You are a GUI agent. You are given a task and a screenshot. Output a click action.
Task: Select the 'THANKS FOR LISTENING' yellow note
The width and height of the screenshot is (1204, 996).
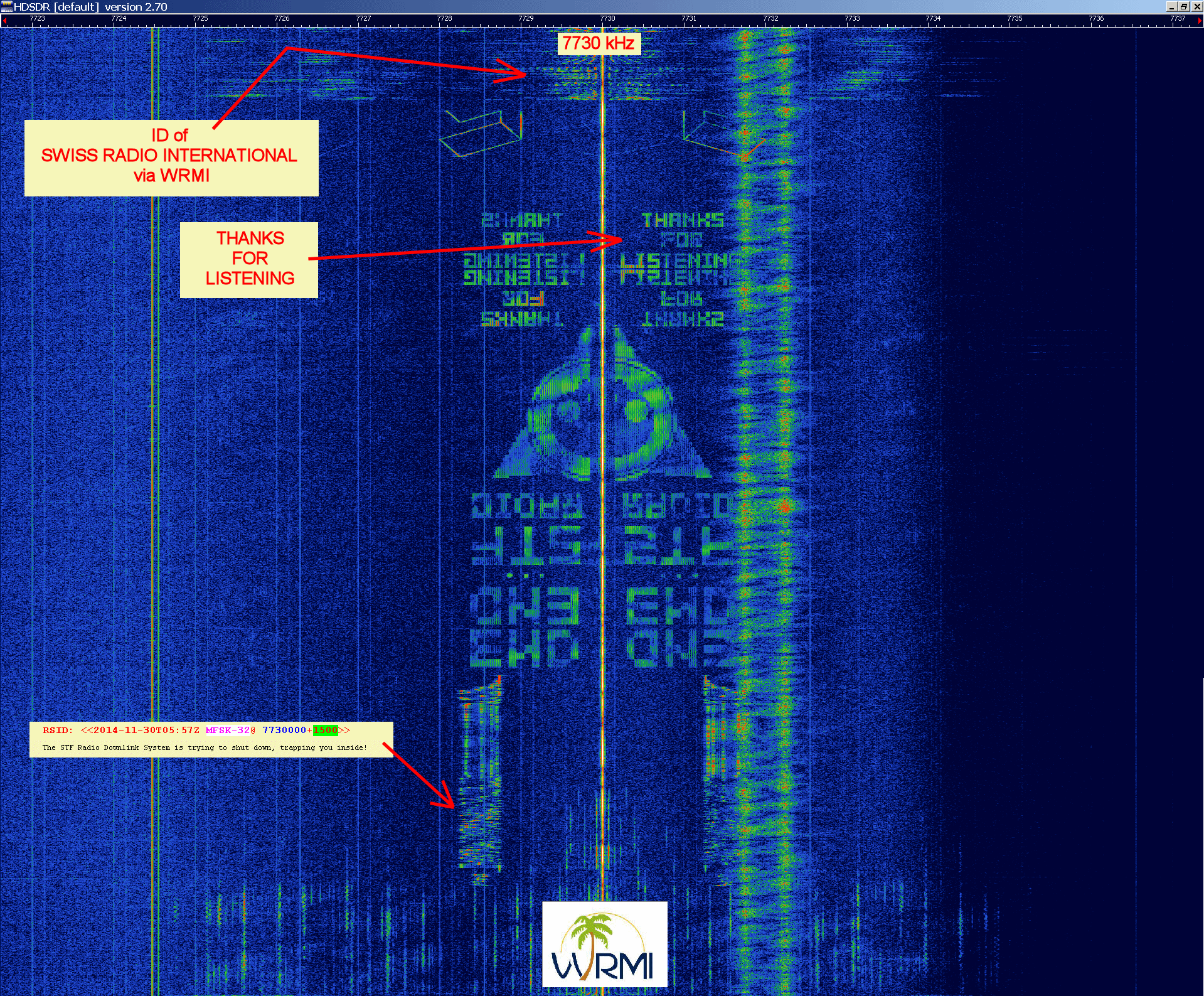click(x=249, y=259)
